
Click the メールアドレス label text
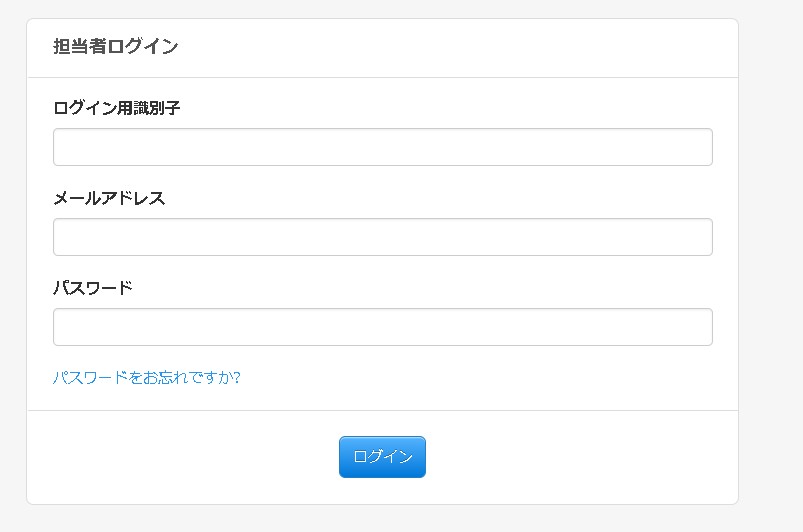click(109, 198)
